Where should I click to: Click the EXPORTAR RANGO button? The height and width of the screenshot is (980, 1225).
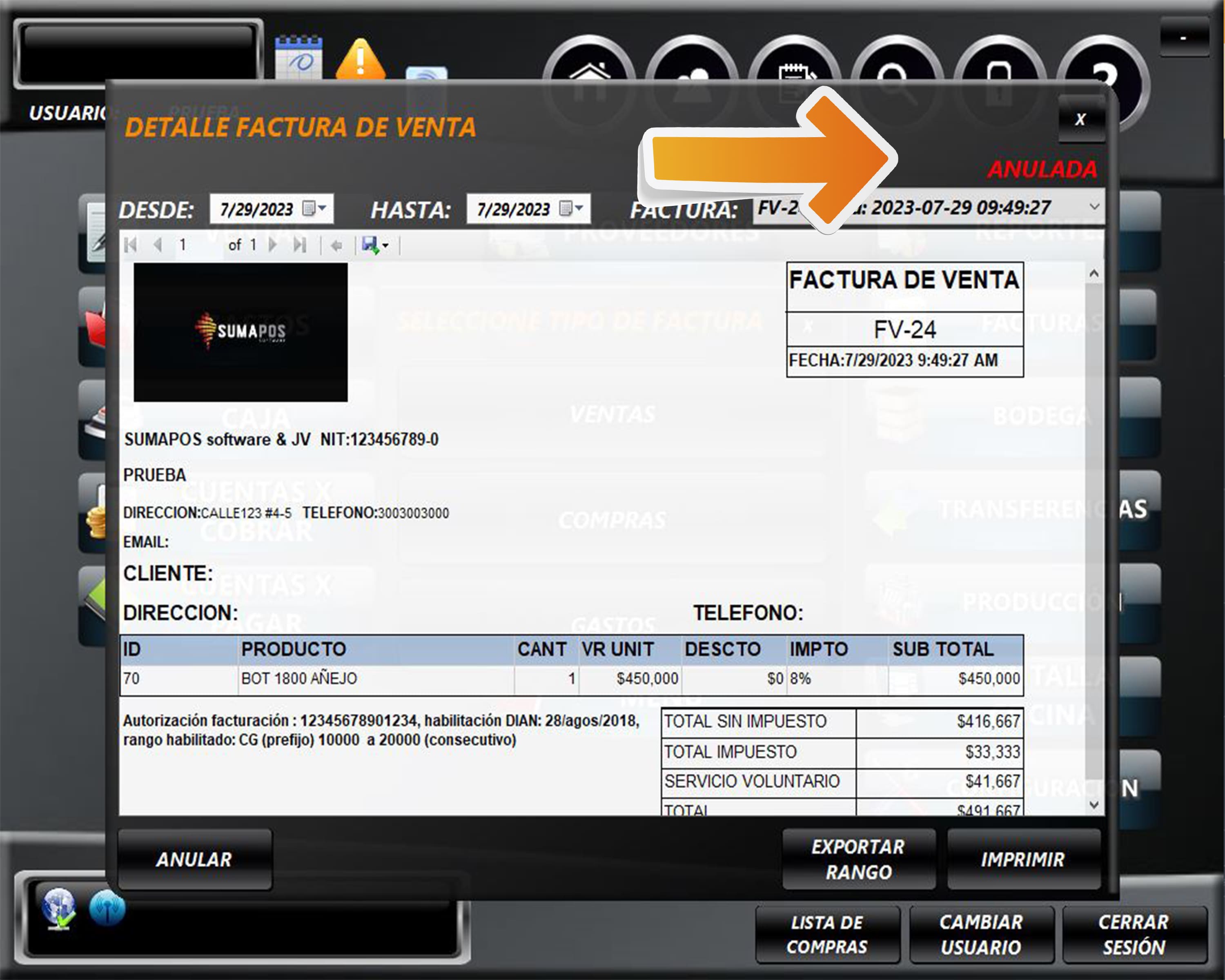pyautogui.click(x=858, y=859)
